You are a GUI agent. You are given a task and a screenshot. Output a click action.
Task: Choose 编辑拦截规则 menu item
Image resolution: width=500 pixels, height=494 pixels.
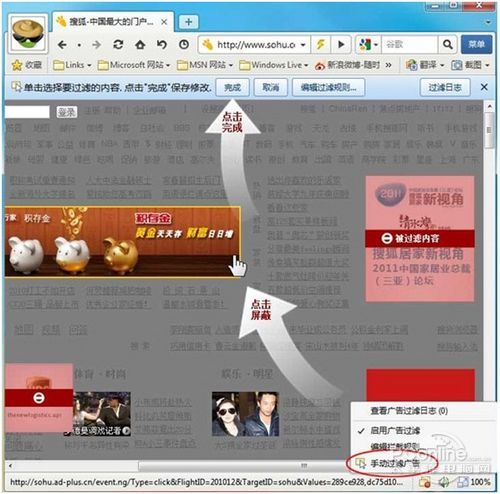[395, 446]
